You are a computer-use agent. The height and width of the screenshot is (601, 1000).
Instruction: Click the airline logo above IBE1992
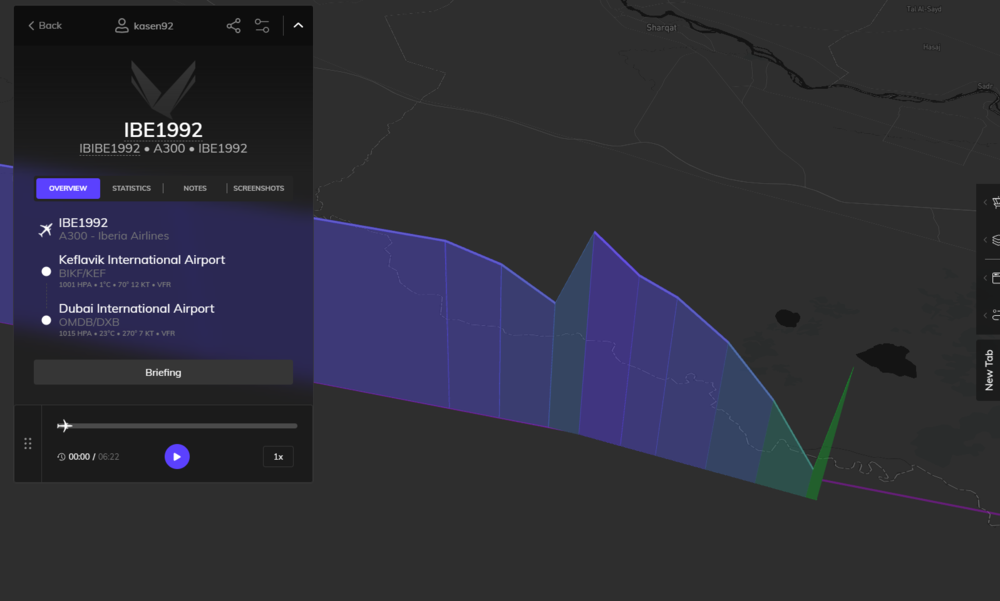(x=163, y=88)
